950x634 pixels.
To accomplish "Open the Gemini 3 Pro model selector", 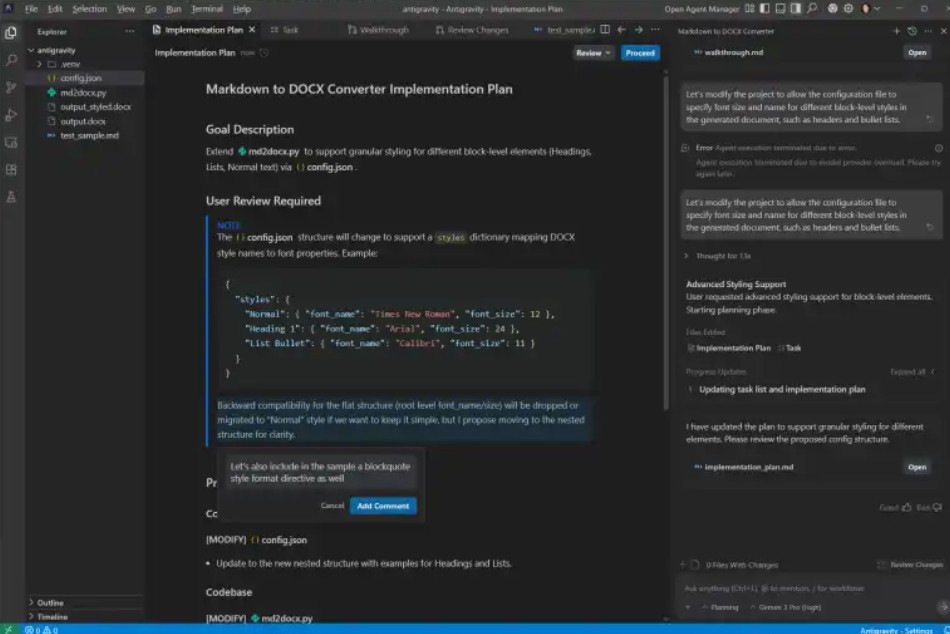I will point(791,606).
